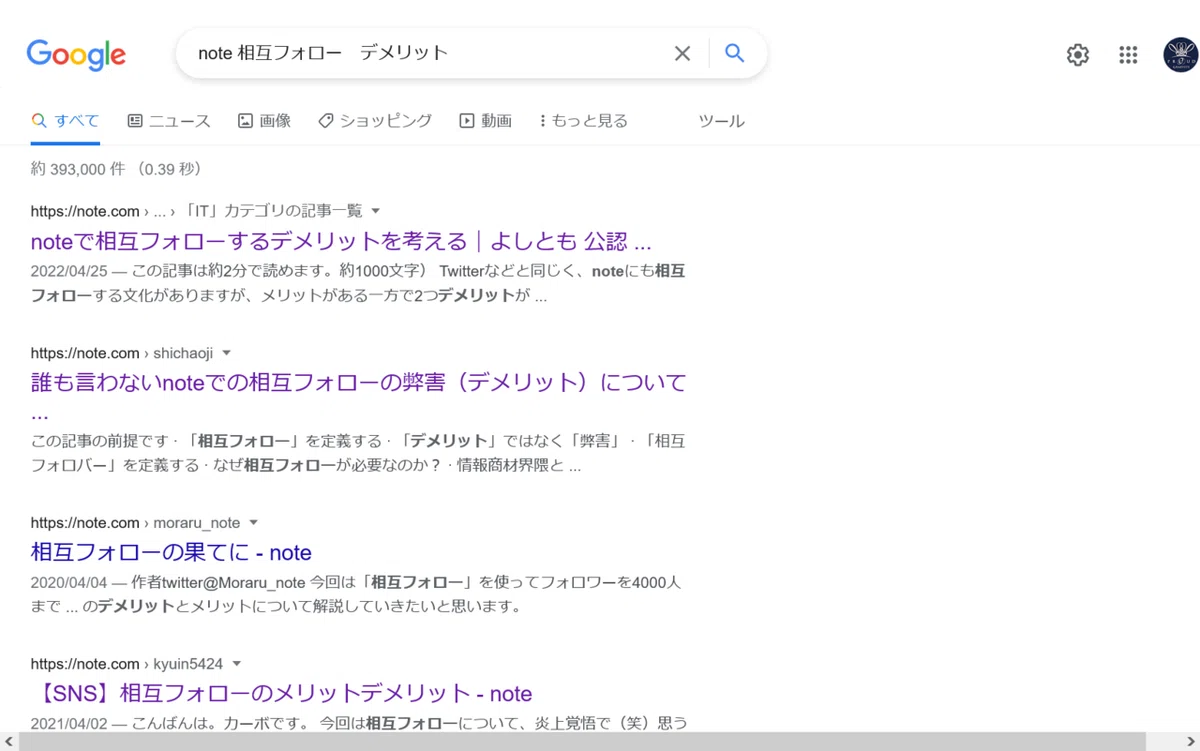This screenshot has width=1200, height=751.
Task: Expand the dropdown arrow next to kyuin5424
Action: [x=236, y=664]
